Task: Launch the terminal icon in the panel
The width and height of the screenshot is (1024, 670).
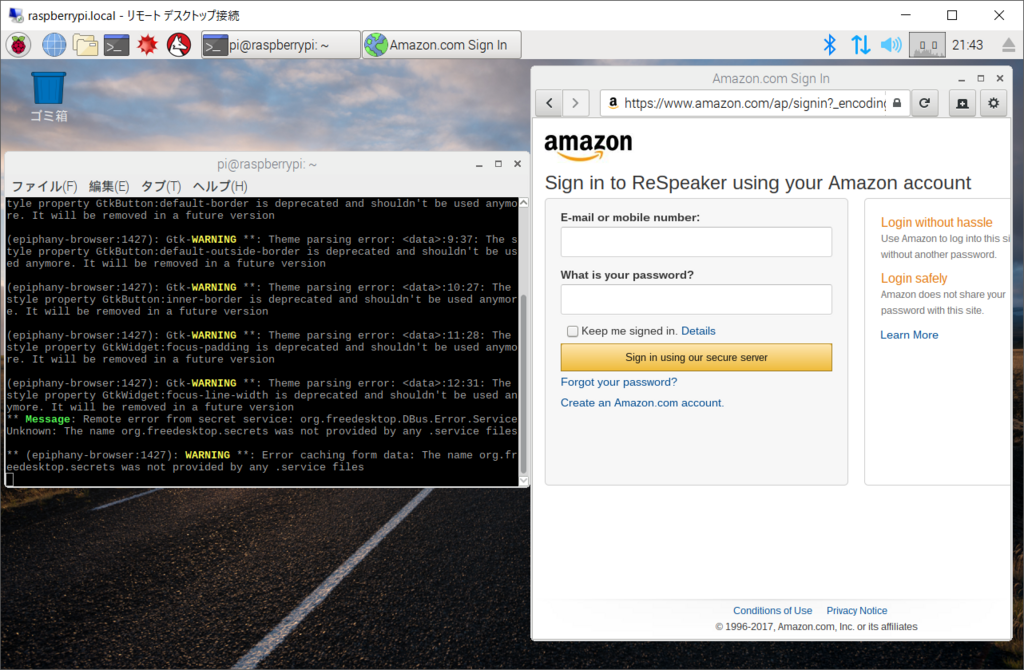Action: [x=116, y=45]
